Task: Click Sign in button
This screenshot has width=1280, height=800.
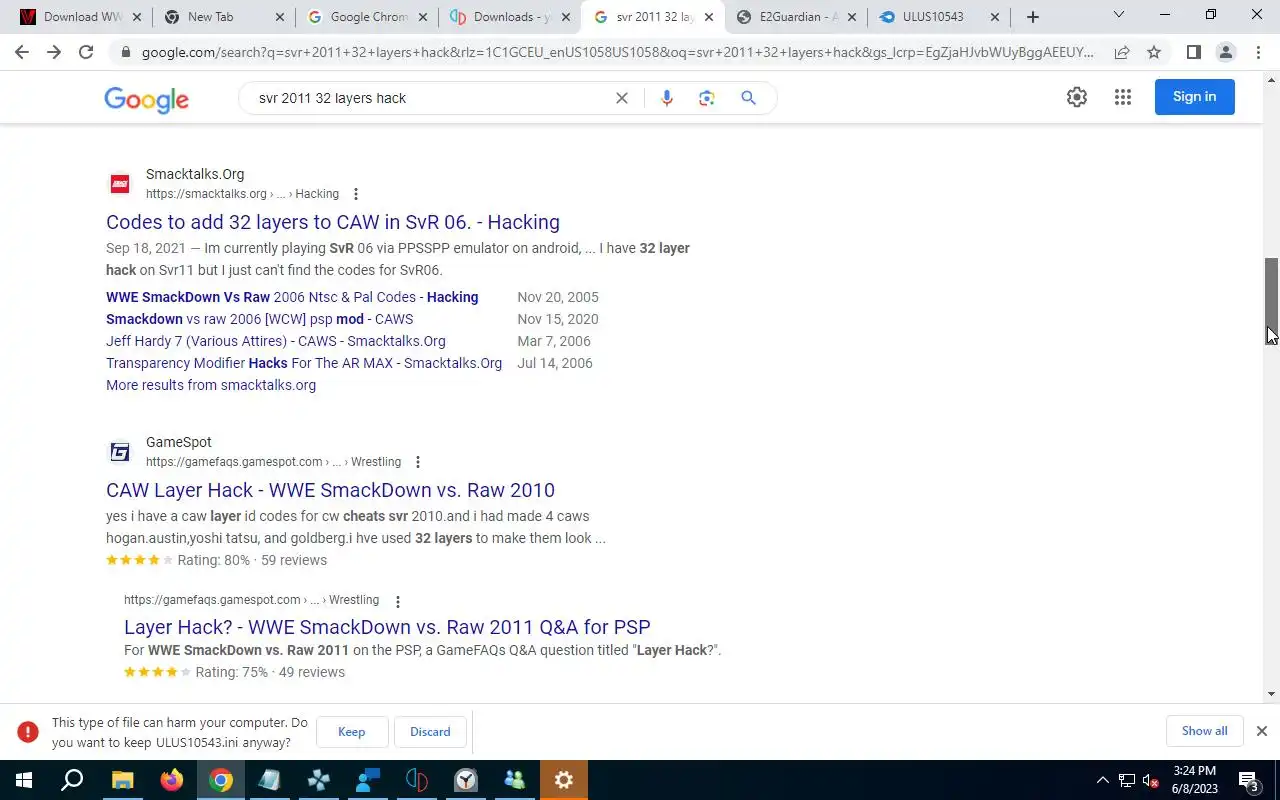Action: [1194, 97]
